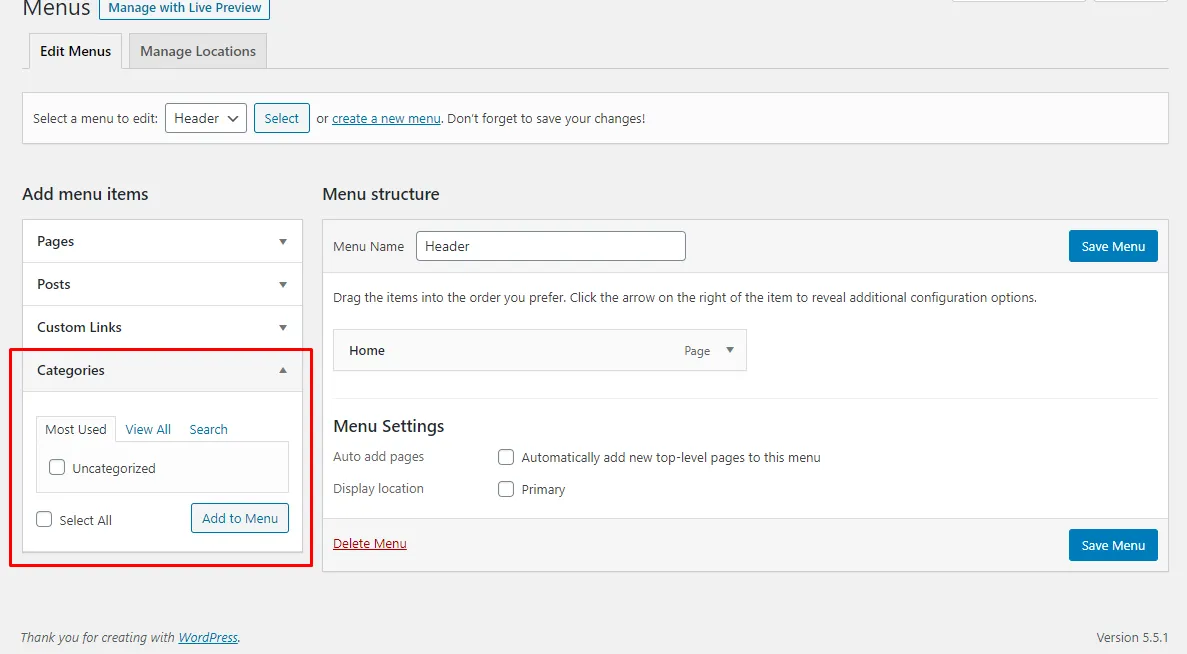Screen dimensions: 1187x654
Task: Open the Select a menu dropdown
Action: click(206, 118)
